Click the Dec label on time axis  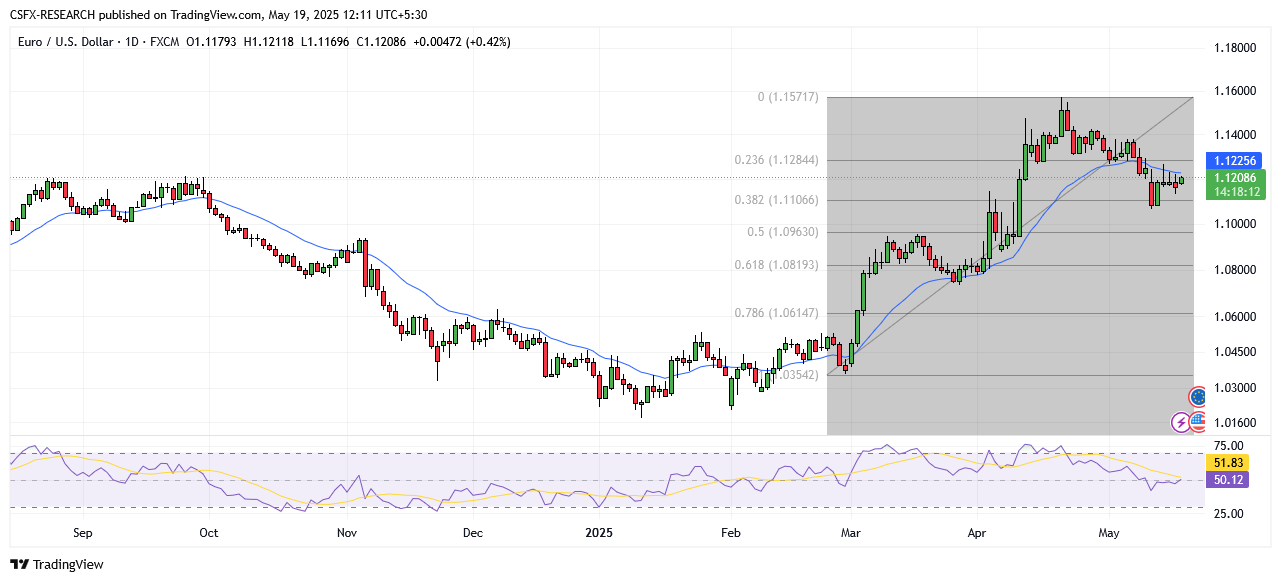[x=474, y=534]
